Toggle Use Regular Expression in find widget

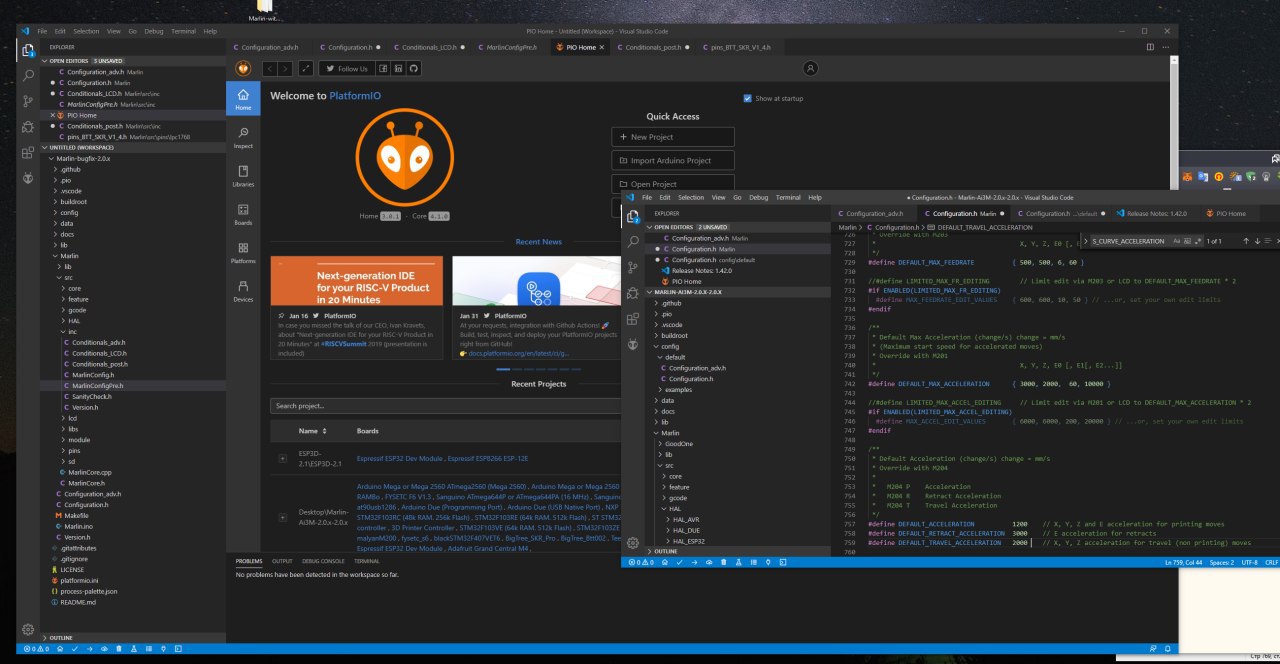coord(1197,241)
